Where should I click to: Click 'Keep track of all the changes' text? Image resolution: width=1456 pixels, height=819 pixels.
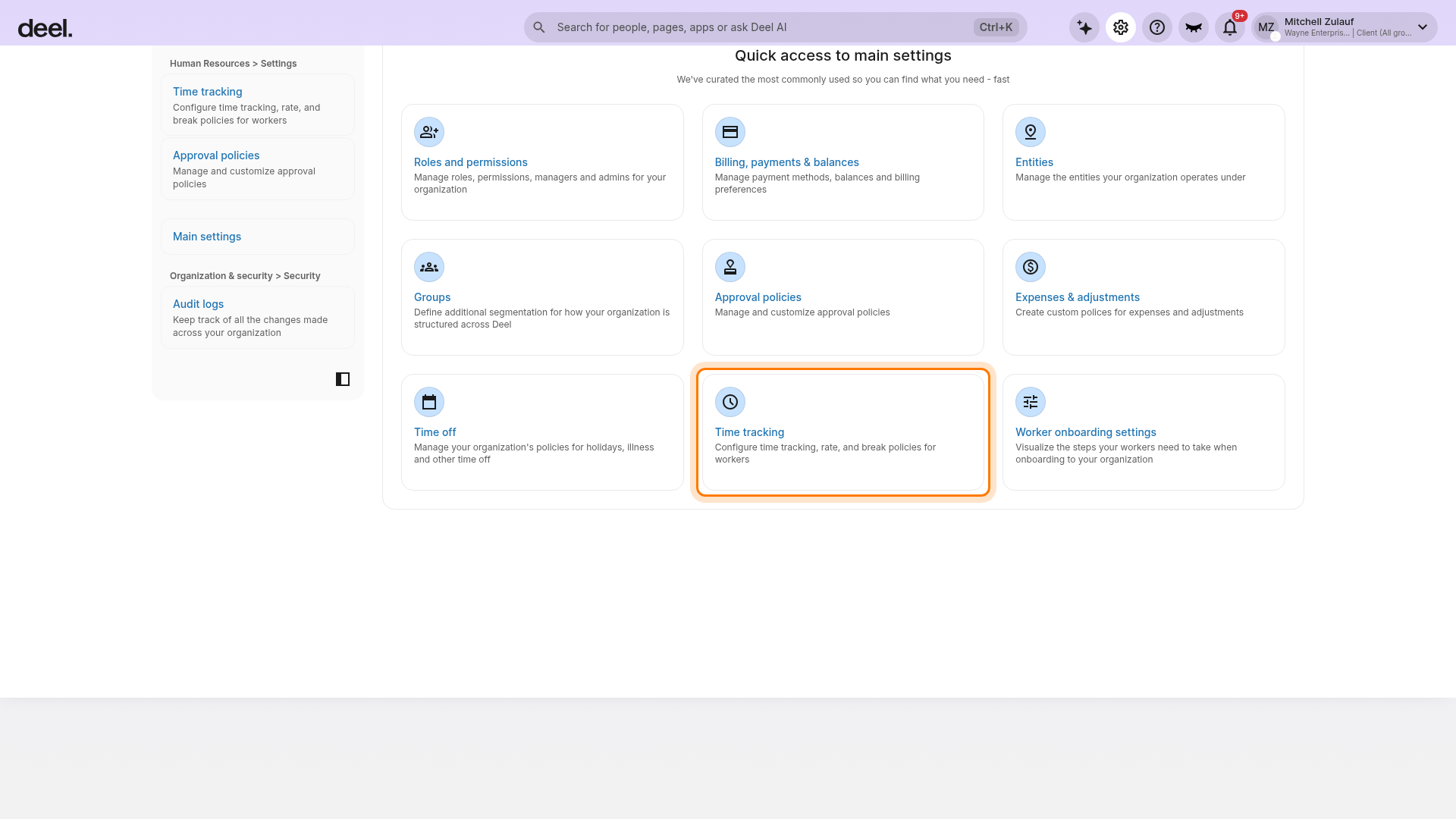pos(250,326)
